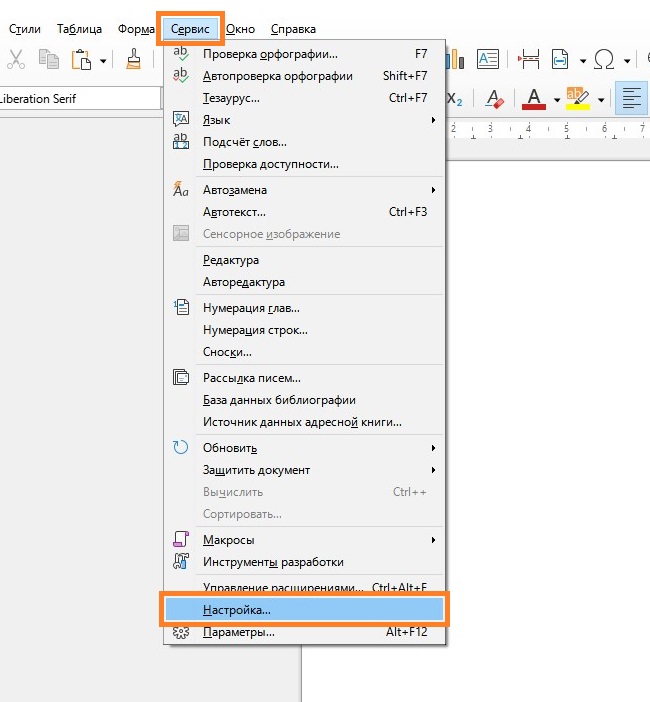Click the Clear Direct Formatting icon

[494, 99]
